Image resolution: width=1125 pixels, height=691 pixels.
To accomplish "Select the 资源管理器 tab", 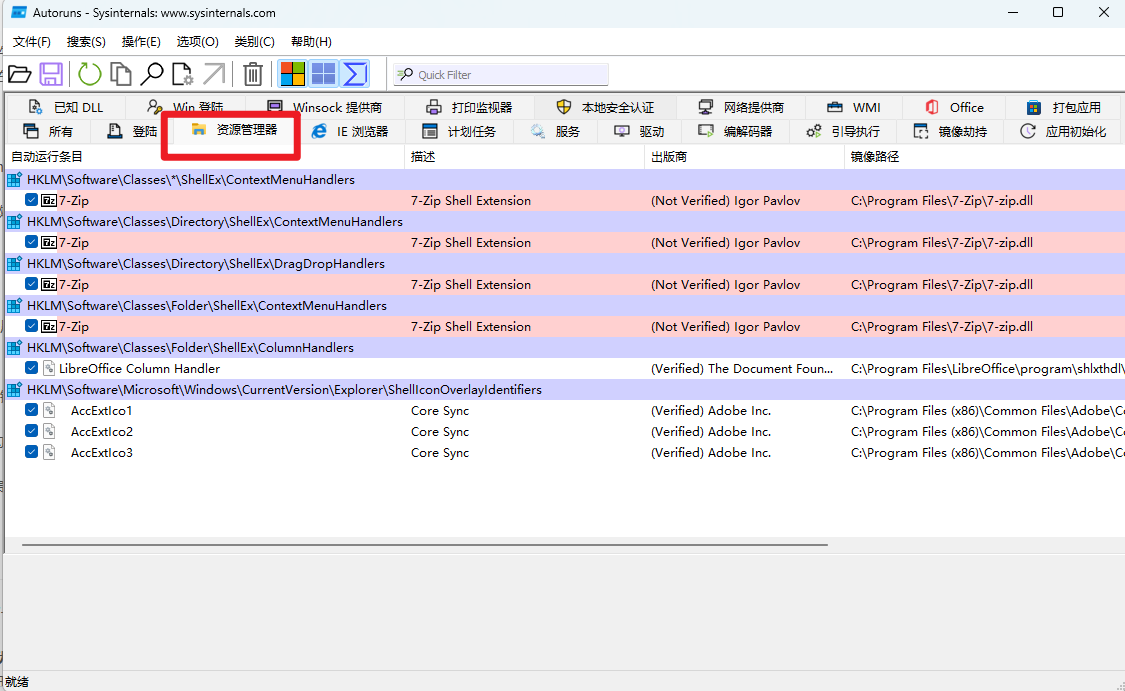I will pyautogui.click(x=234, y=130).
